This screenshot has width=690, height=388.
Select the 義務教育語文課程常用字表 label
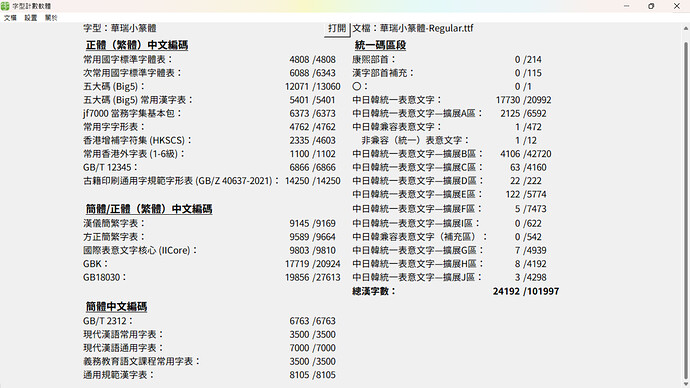[142, 362]
